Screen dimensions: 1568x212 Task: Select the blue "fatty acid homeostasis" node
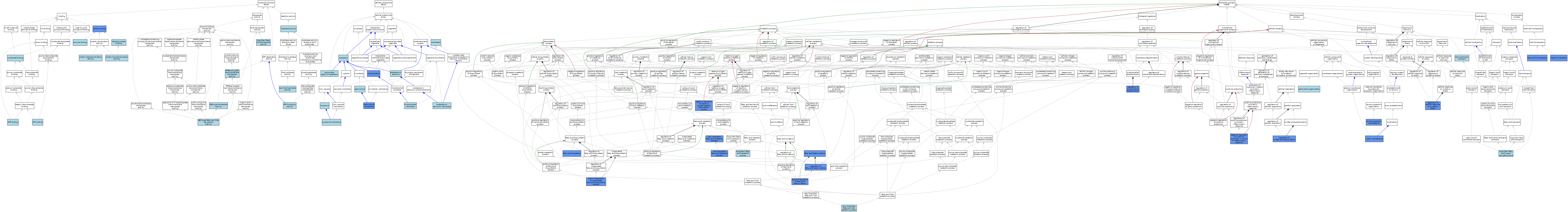point(1537,58)
